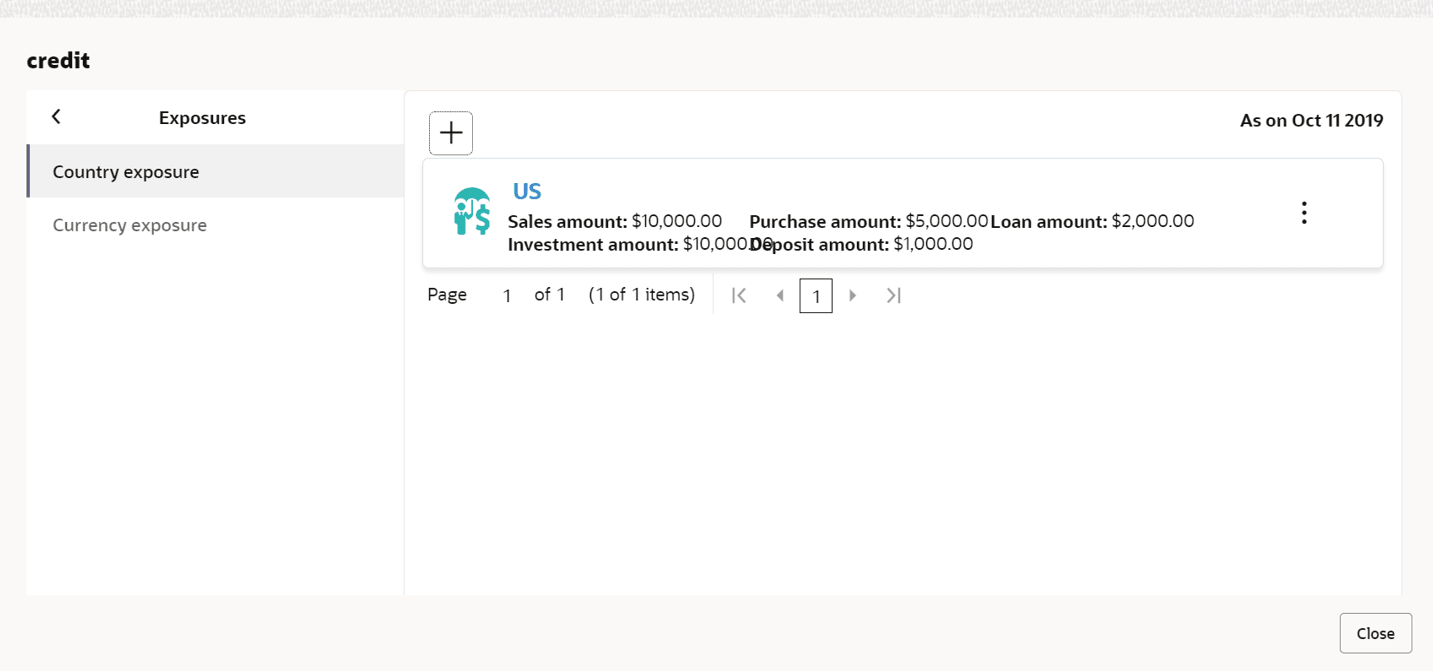Open the US exposure link
Screen dimensions: 1433x671
(527, 191)
